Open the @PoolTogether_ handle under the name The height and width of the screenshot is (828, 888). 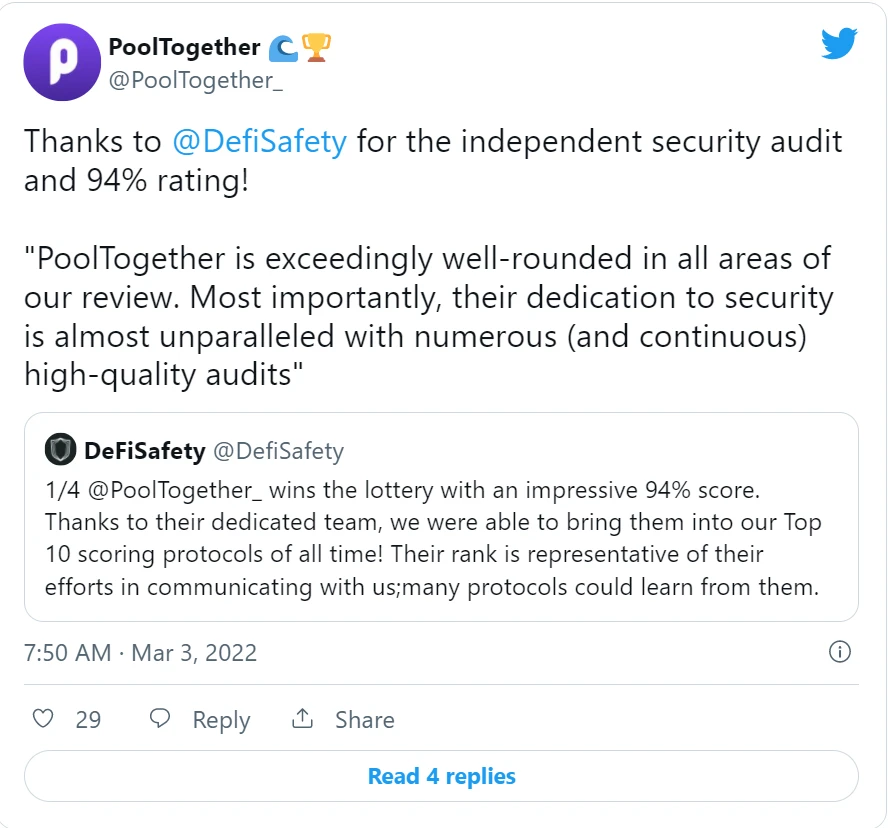(x=195, y=80)
